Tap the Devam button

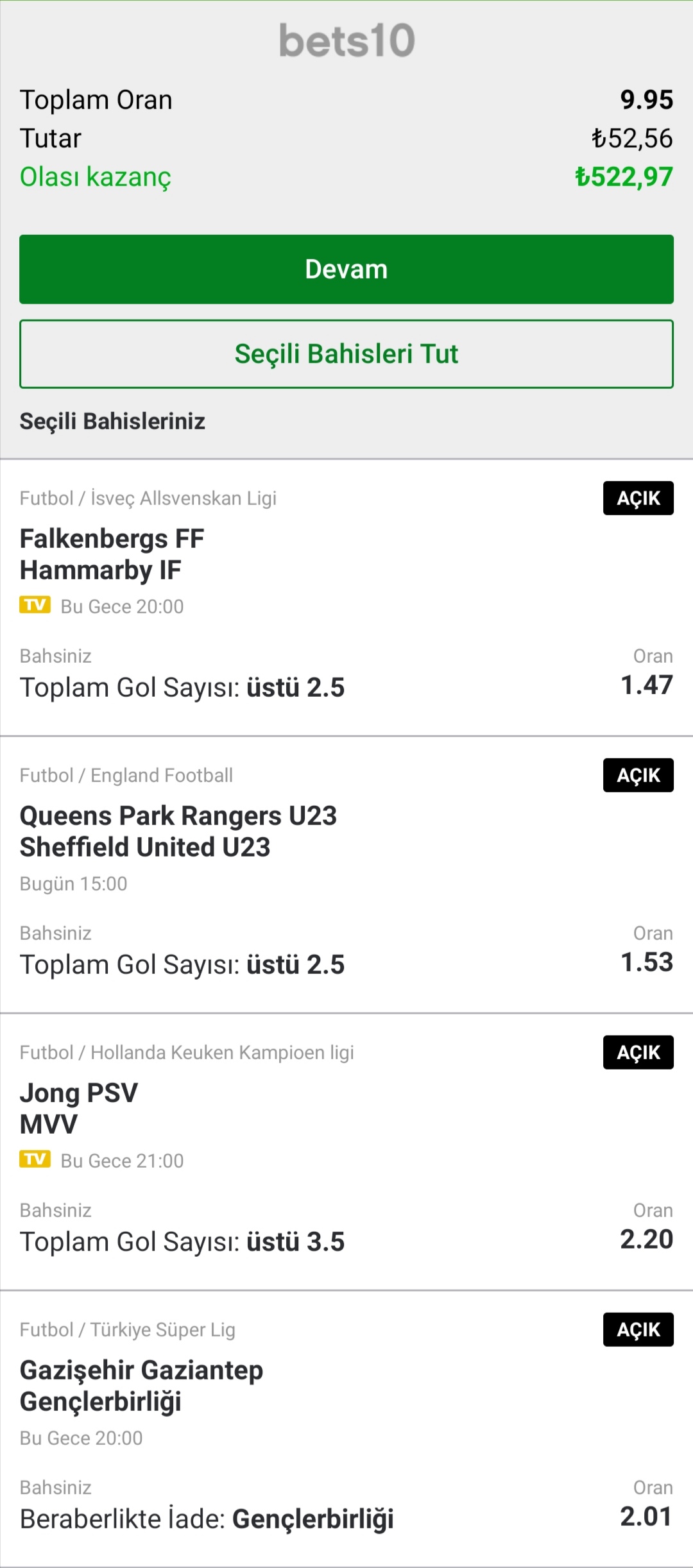346,269
